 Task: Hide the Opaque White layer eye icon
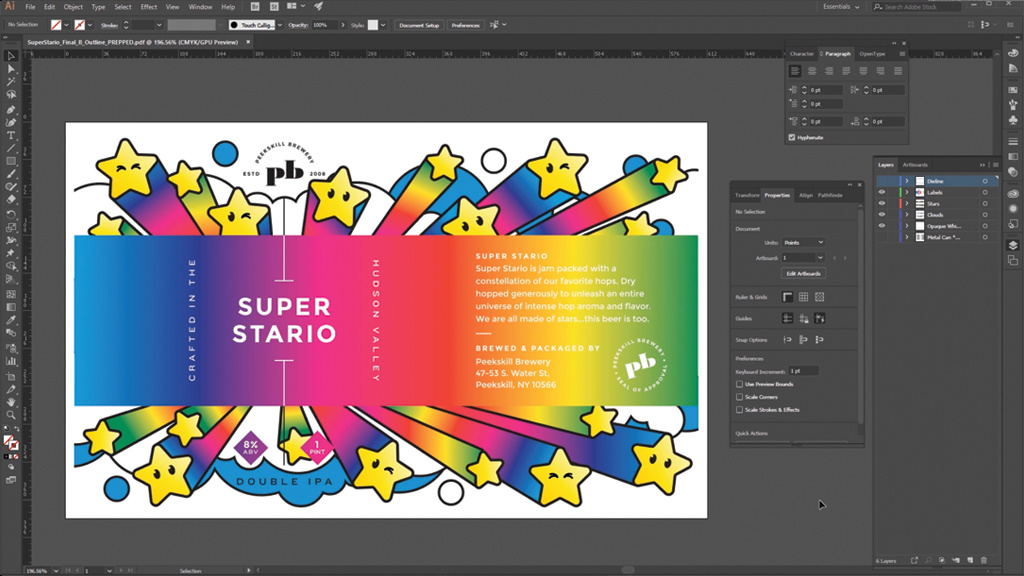882,226
